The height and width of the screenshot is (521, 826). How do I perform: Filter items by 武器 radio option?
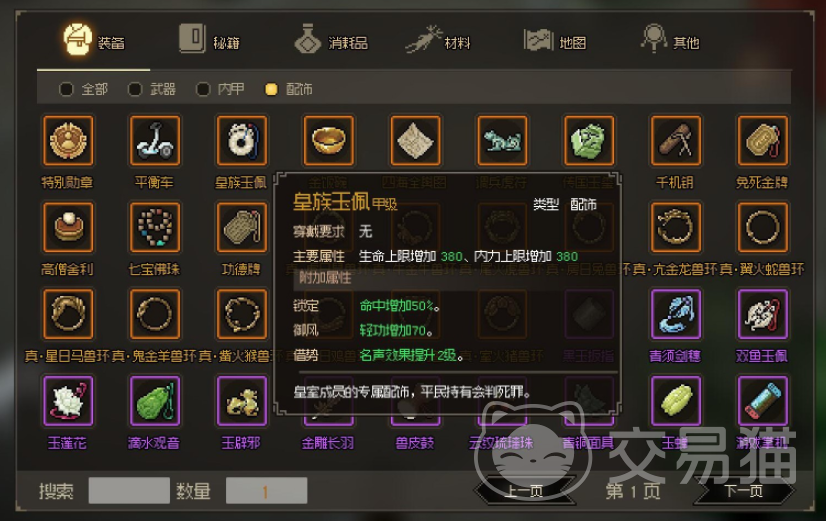tap(135, 90)
